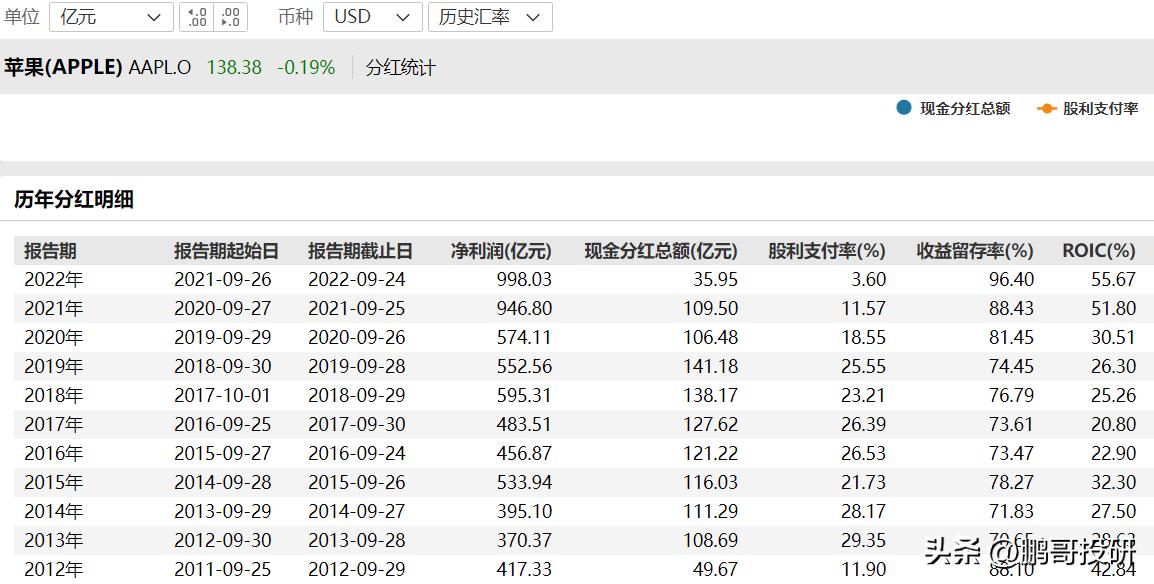1154x584 pixels.
Task: Open the USD currency dropdown
Action: click(x=372, y=17)
